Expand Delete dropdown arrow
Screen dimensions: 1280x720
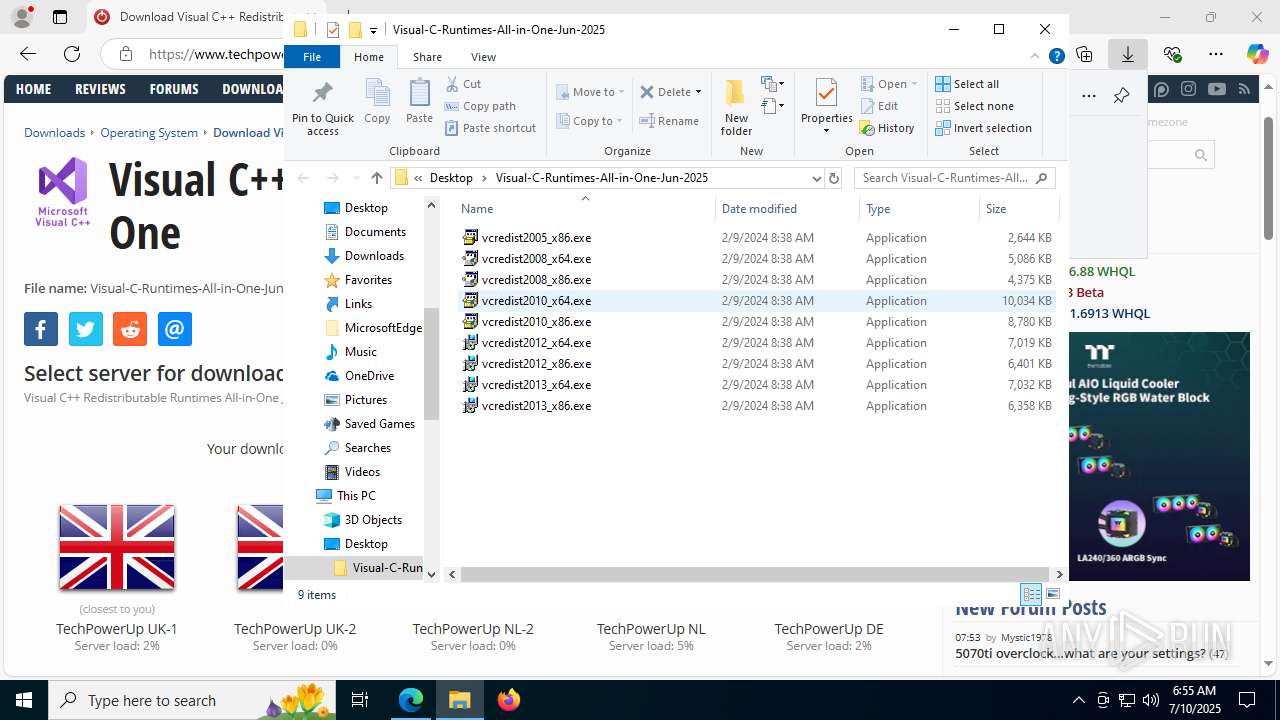[x=698, y=92]
